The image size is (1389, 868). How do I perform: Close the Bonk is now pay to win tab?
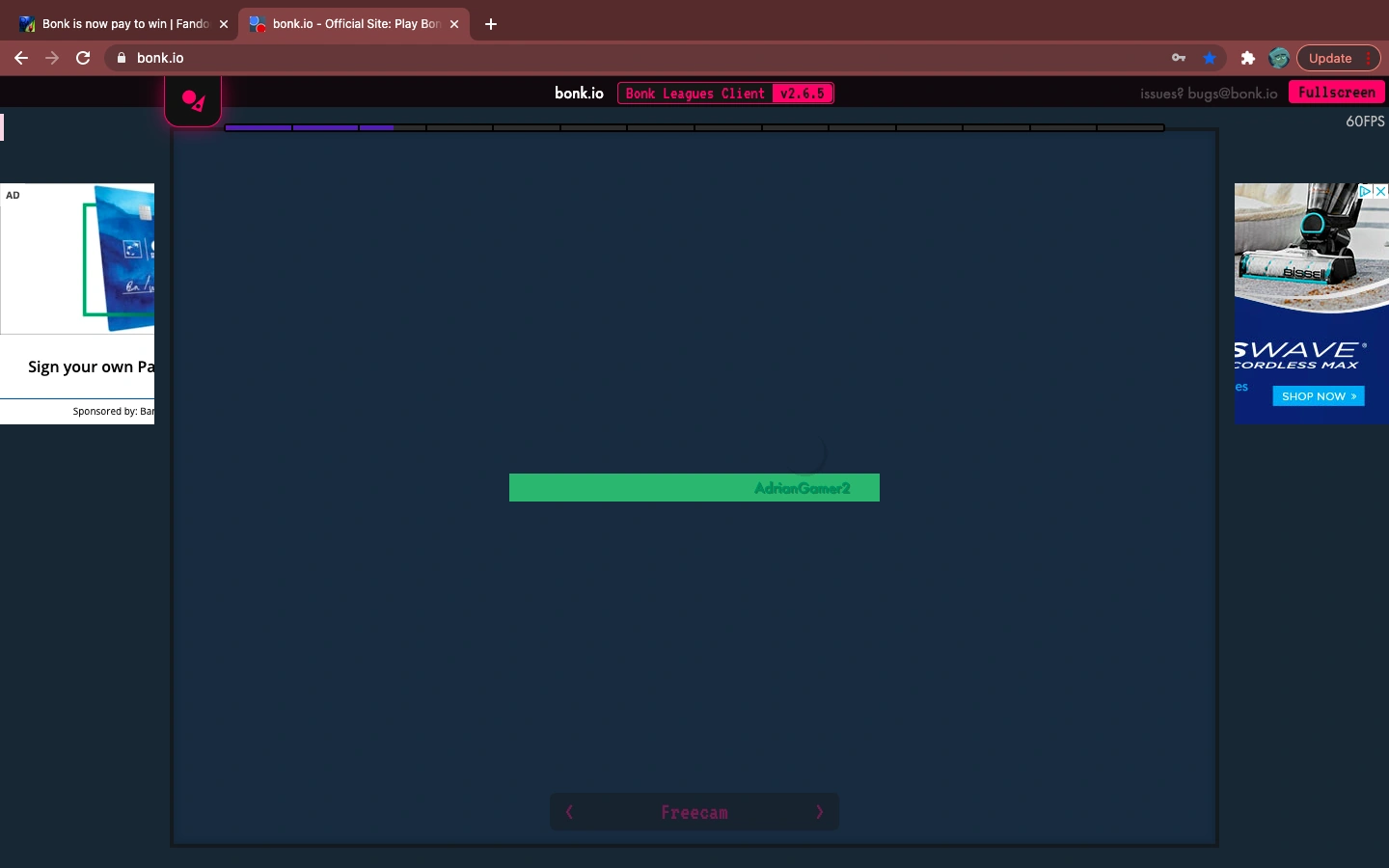pyautogui.click(x=224, y=24)
